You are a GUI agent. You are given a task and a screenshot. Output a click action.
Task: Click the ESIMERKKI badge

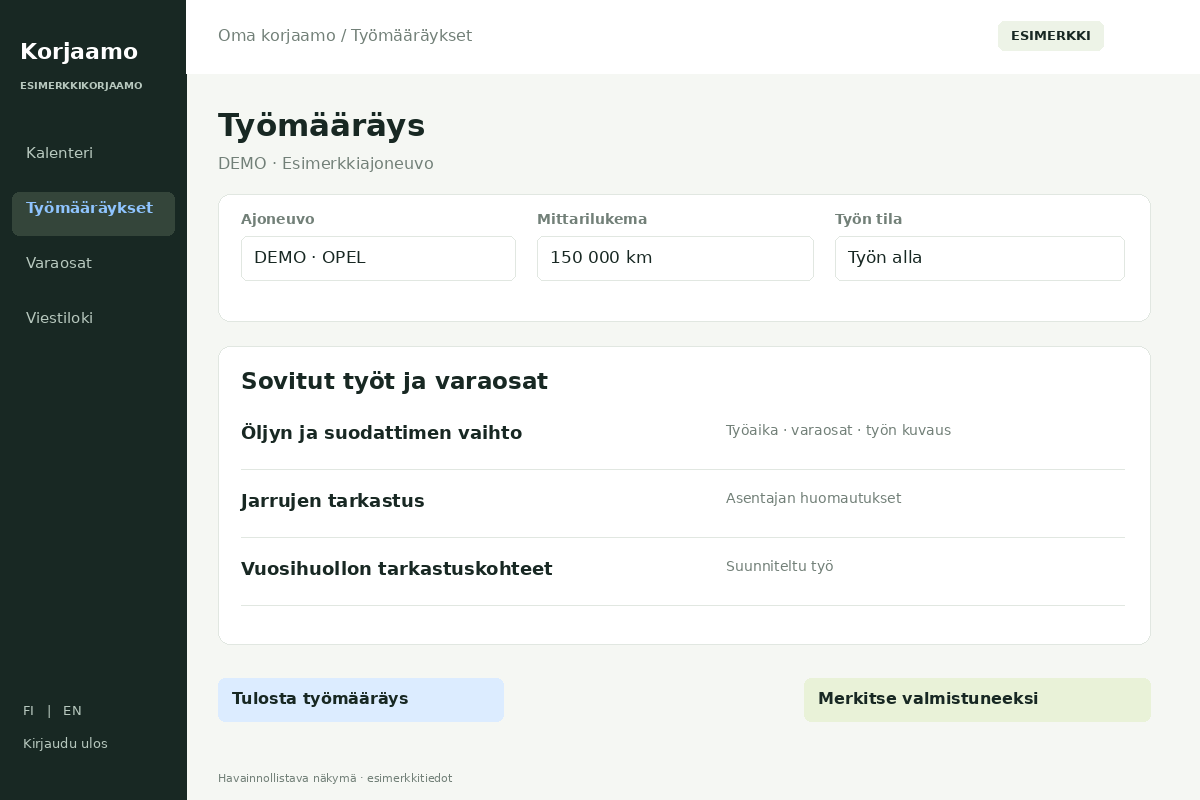tap(1051, 36)
